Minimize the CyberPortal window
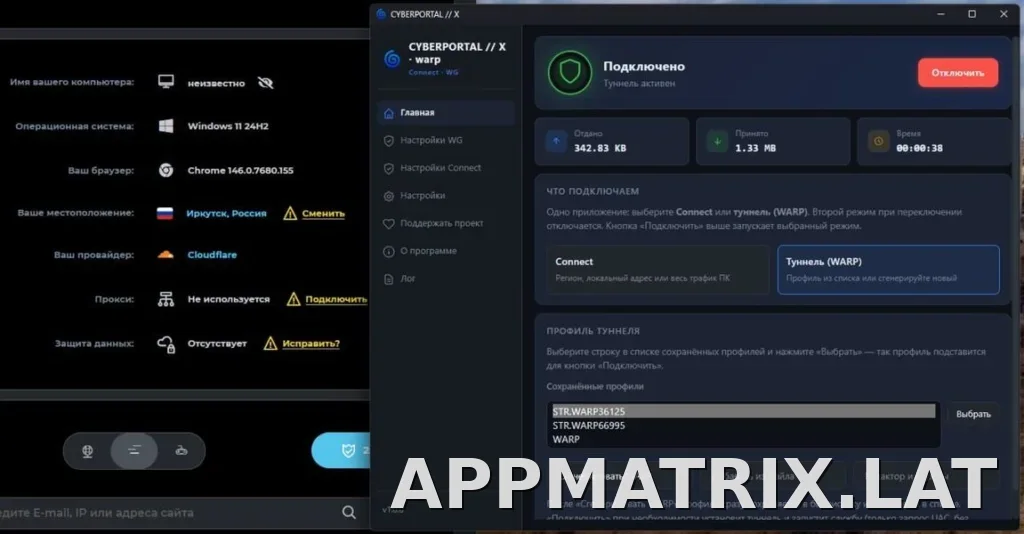This screenshot has height=534, width=1024. pos(941,14)
